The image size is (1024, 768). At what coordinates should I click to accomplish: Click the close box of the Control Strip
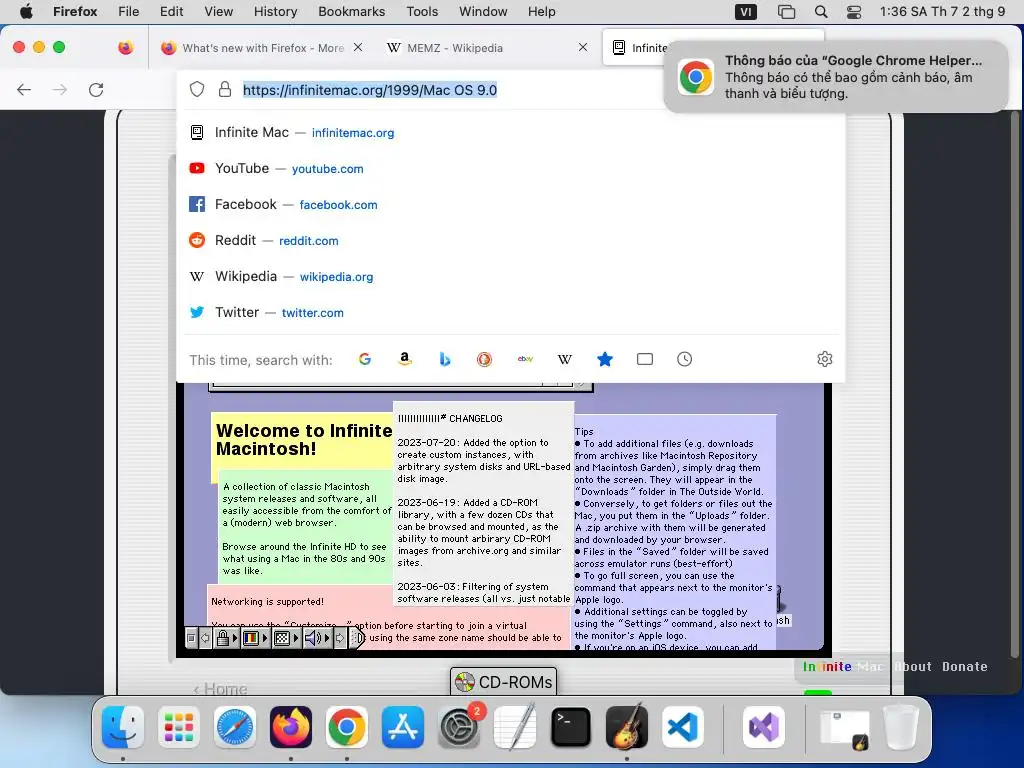click(x=191, y=638)
